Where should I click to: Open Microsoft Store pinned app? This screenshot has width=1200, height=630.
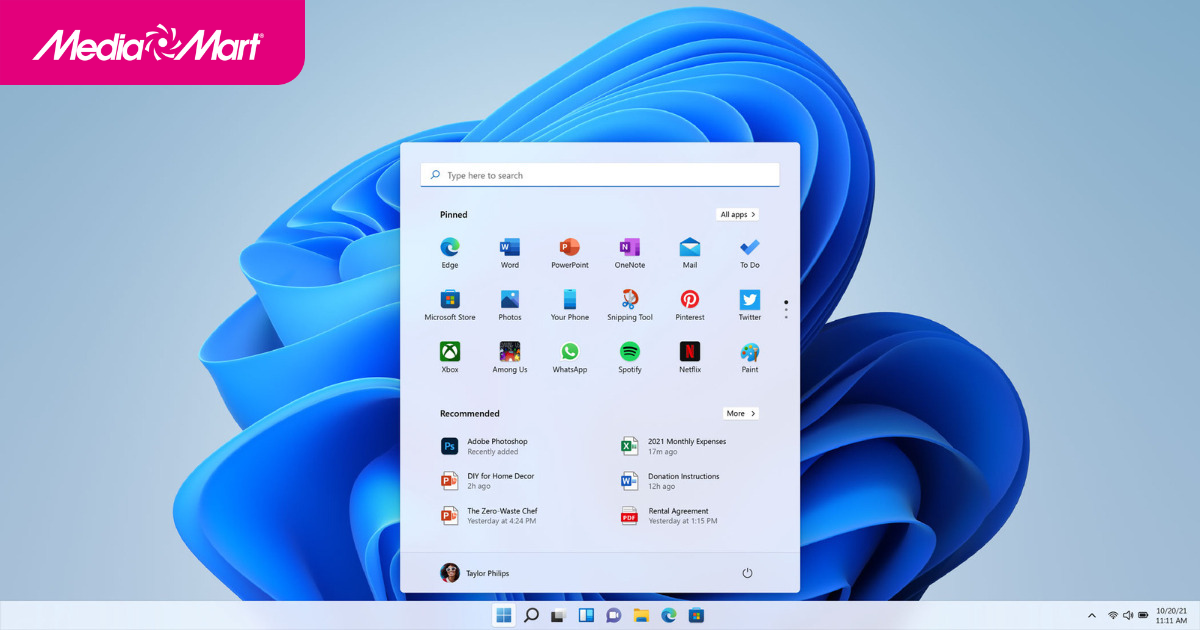point(450,300)
